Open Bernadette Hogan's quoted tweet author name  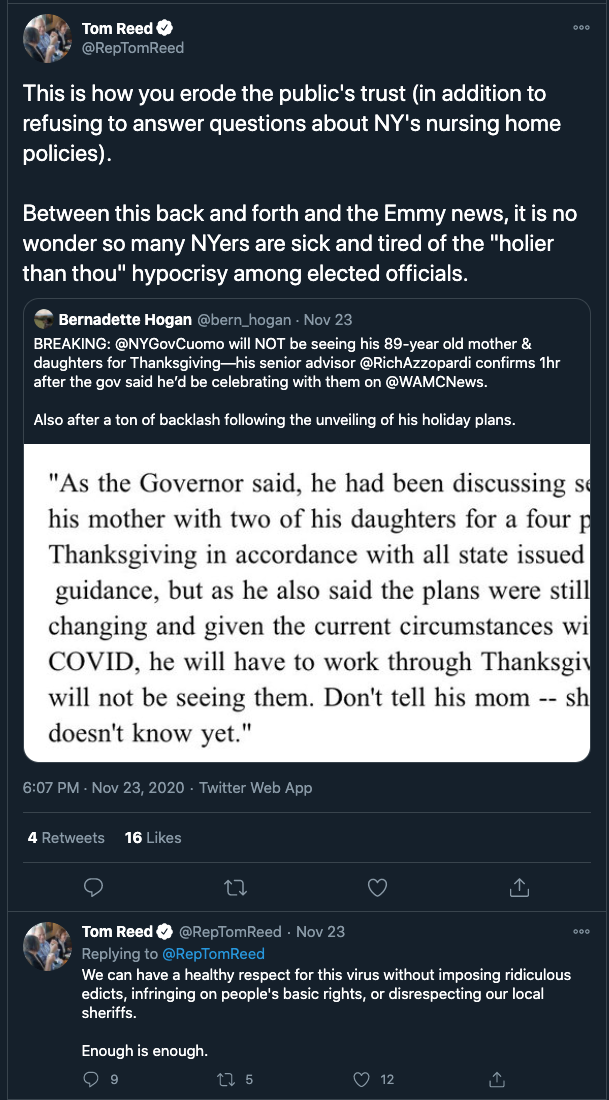(123, 320)
